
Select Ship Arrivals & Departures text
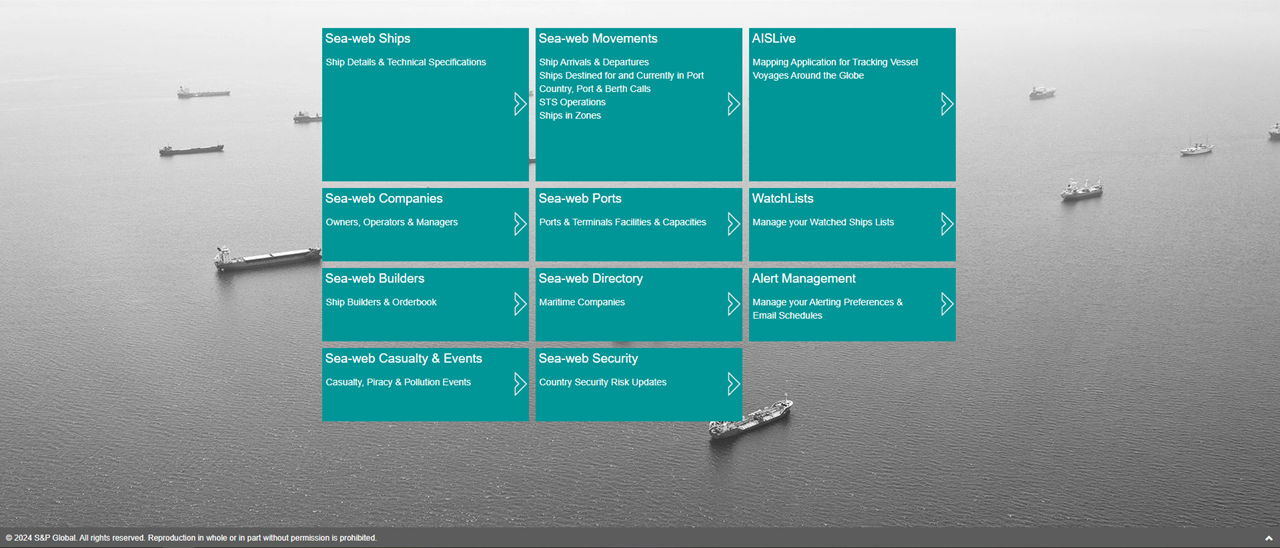[594, 62]
